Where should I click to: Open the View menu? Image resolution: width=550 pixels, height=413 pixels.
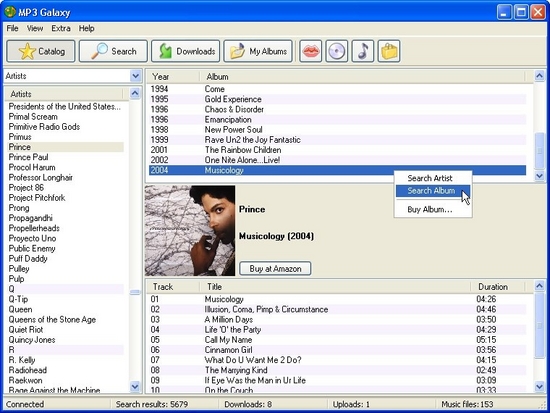[35, 28]
